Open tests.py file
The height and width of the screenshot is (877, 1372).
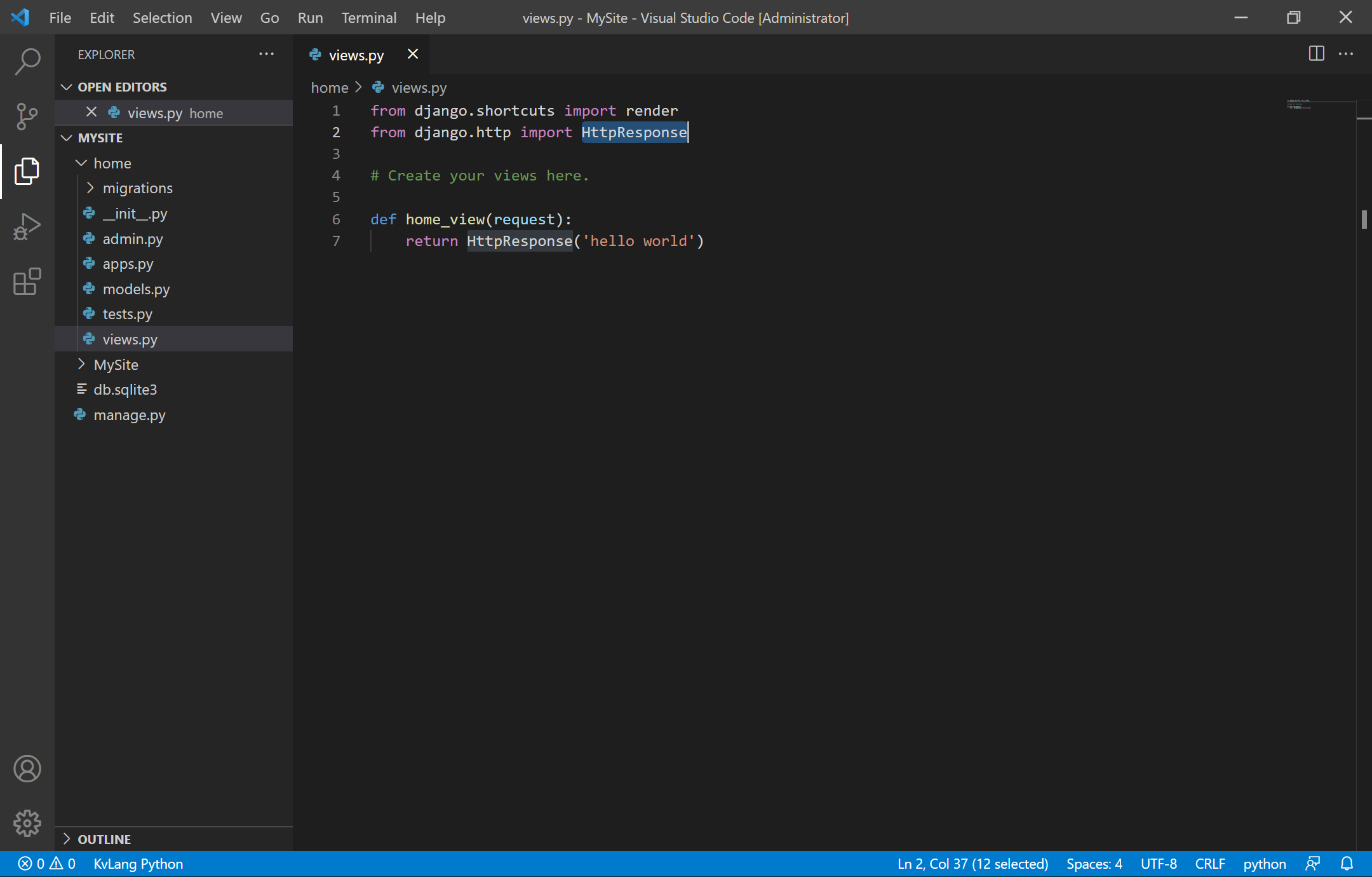pyautogui.click(x=174, y=314)
